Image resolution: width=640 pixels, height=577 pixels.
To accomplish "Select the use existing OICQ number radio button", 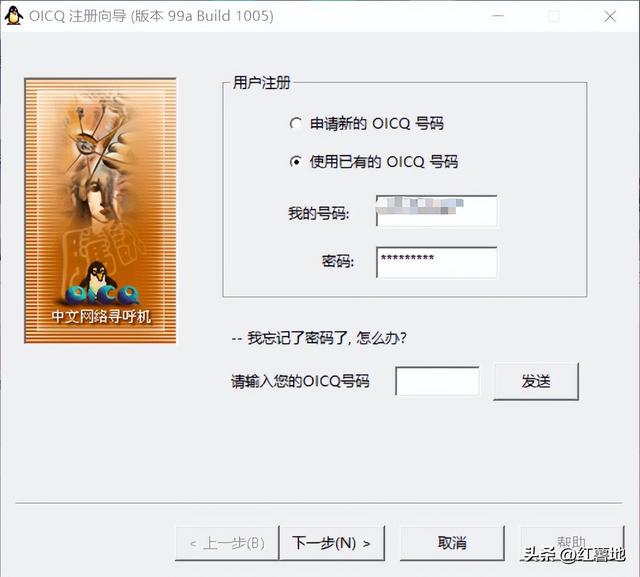I will tap(296, 162).
